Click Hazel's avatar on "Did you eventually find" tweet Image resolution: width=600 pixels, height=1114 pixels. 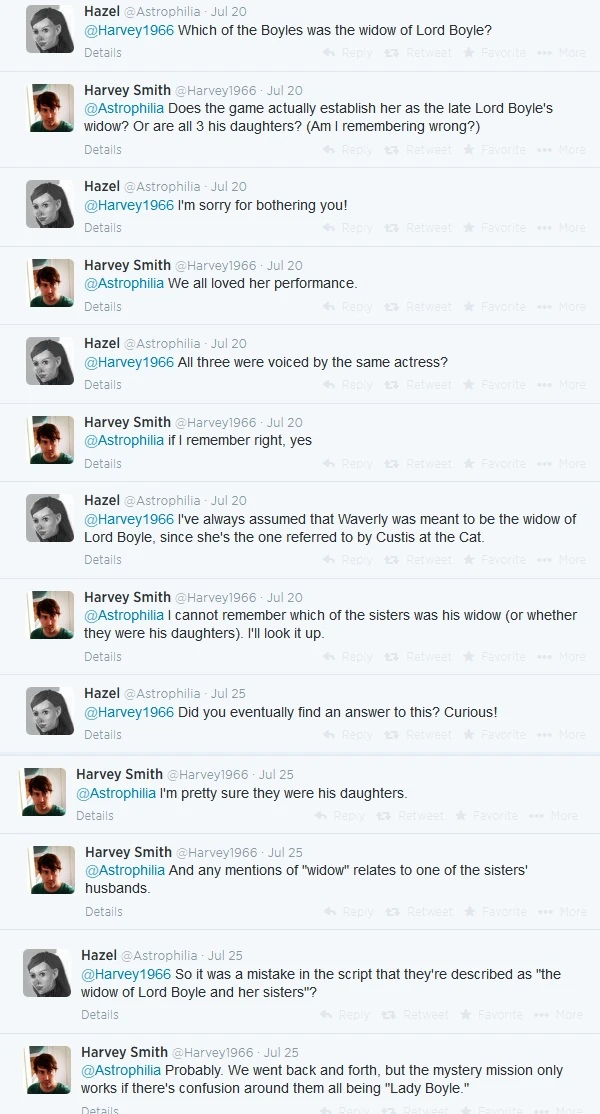pos(50,712)
